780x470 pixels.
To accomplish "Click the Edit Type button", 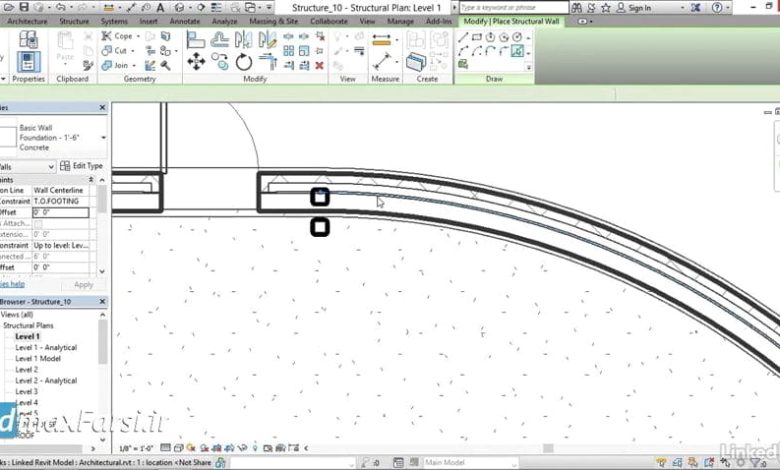I will (x=81, y=166).
